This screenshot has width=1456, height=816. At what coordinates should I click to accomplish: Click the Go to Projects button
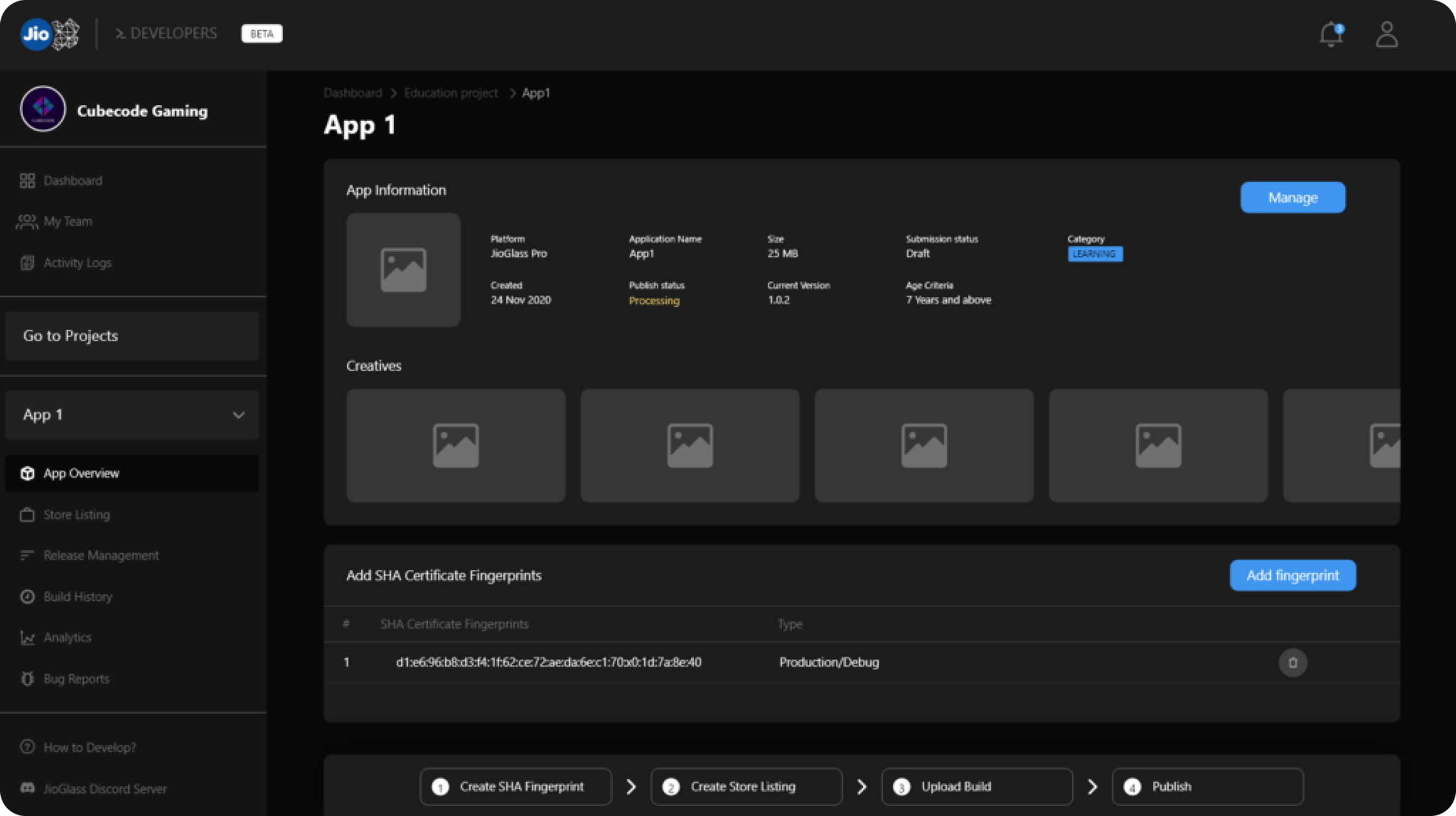pos(132,336)
